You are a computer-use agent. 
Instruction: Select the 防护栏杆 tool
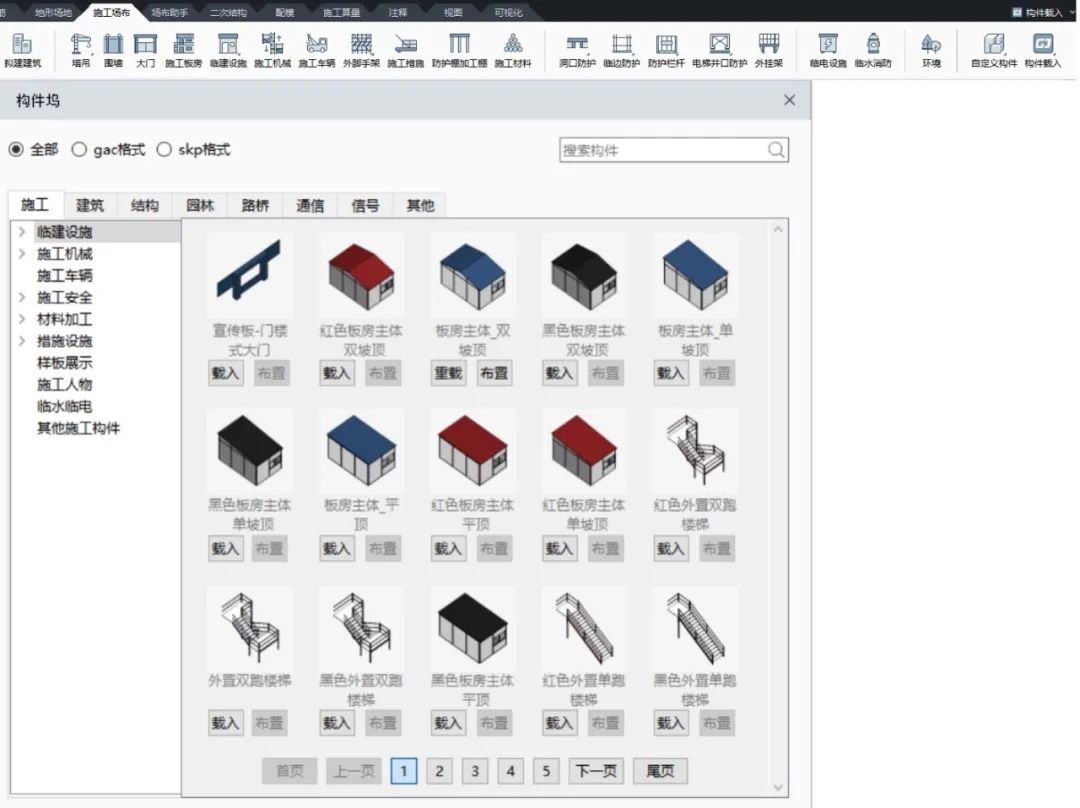(666, 51)
